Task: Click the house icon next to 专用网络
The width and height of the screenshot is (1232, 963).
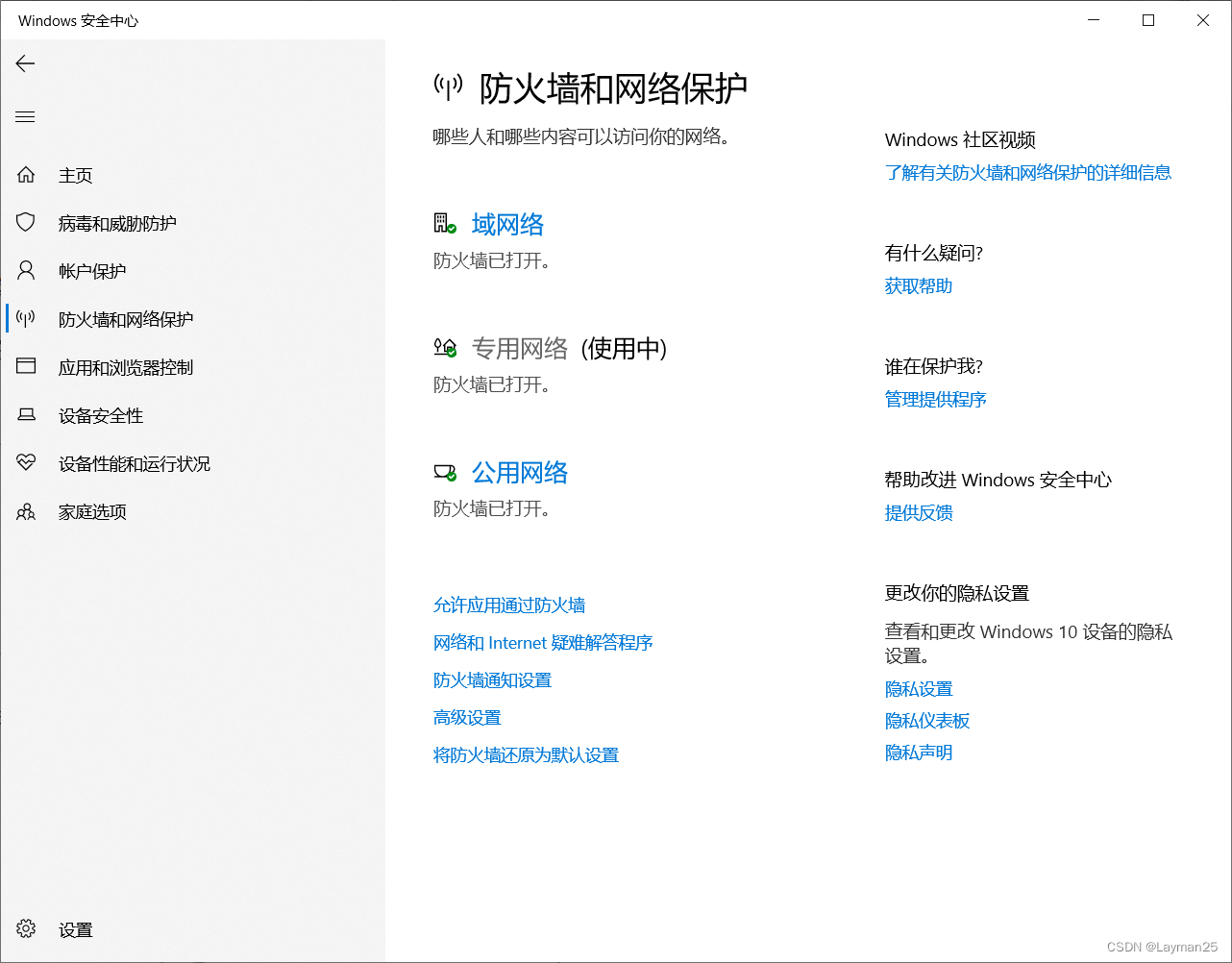Action: coord(445,348)
